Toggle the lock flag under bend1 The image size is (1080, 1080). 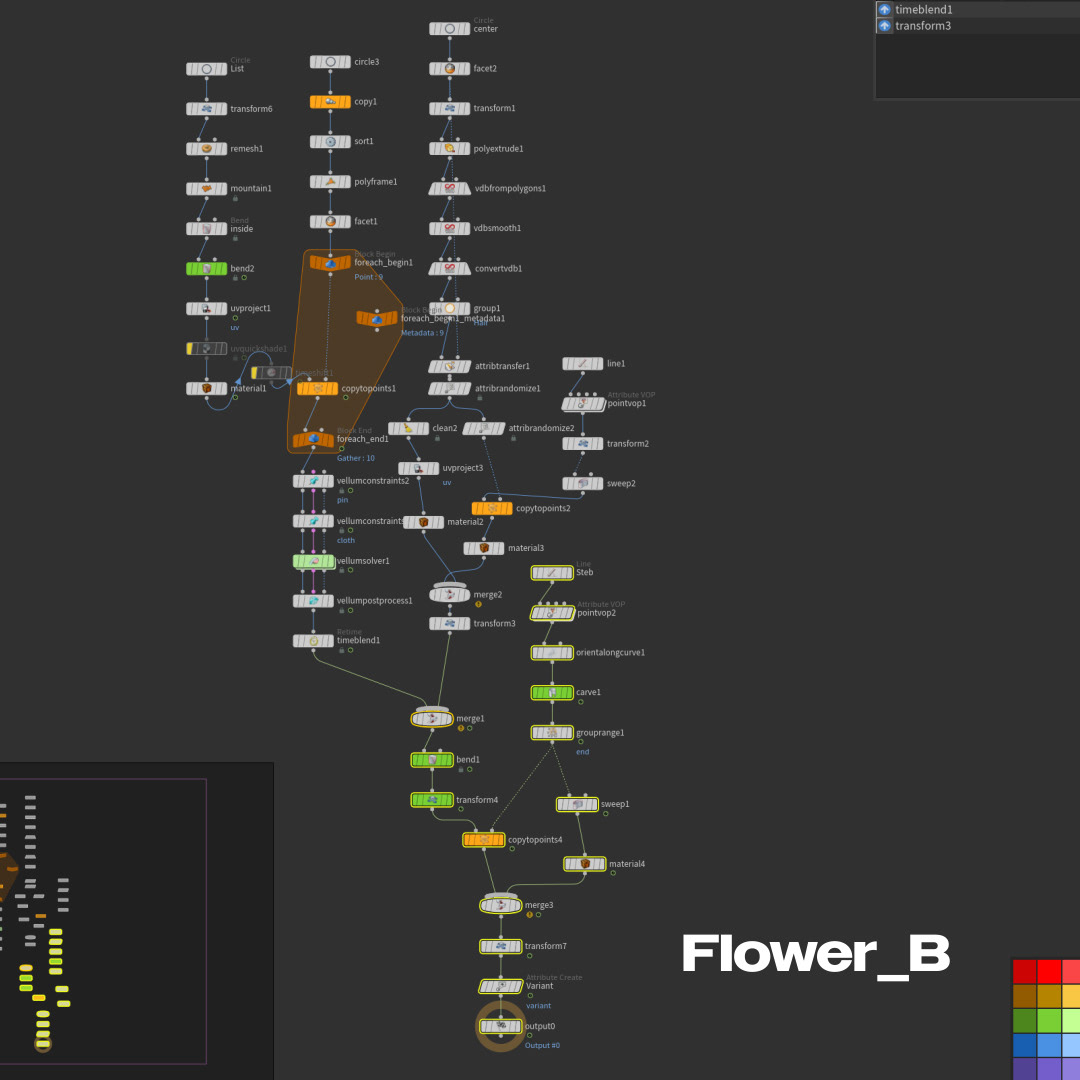coord(459,770)
